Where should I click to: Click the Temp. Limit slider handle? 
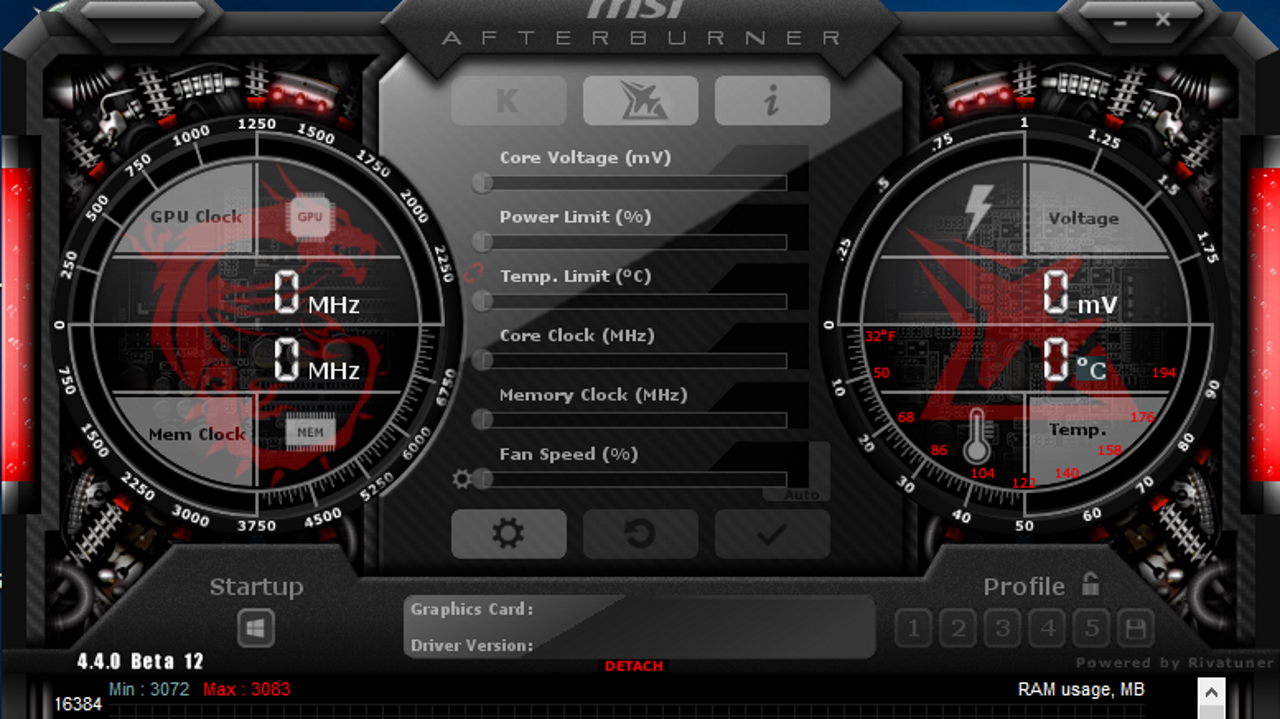pyautogui.click(x=482, y=301)
